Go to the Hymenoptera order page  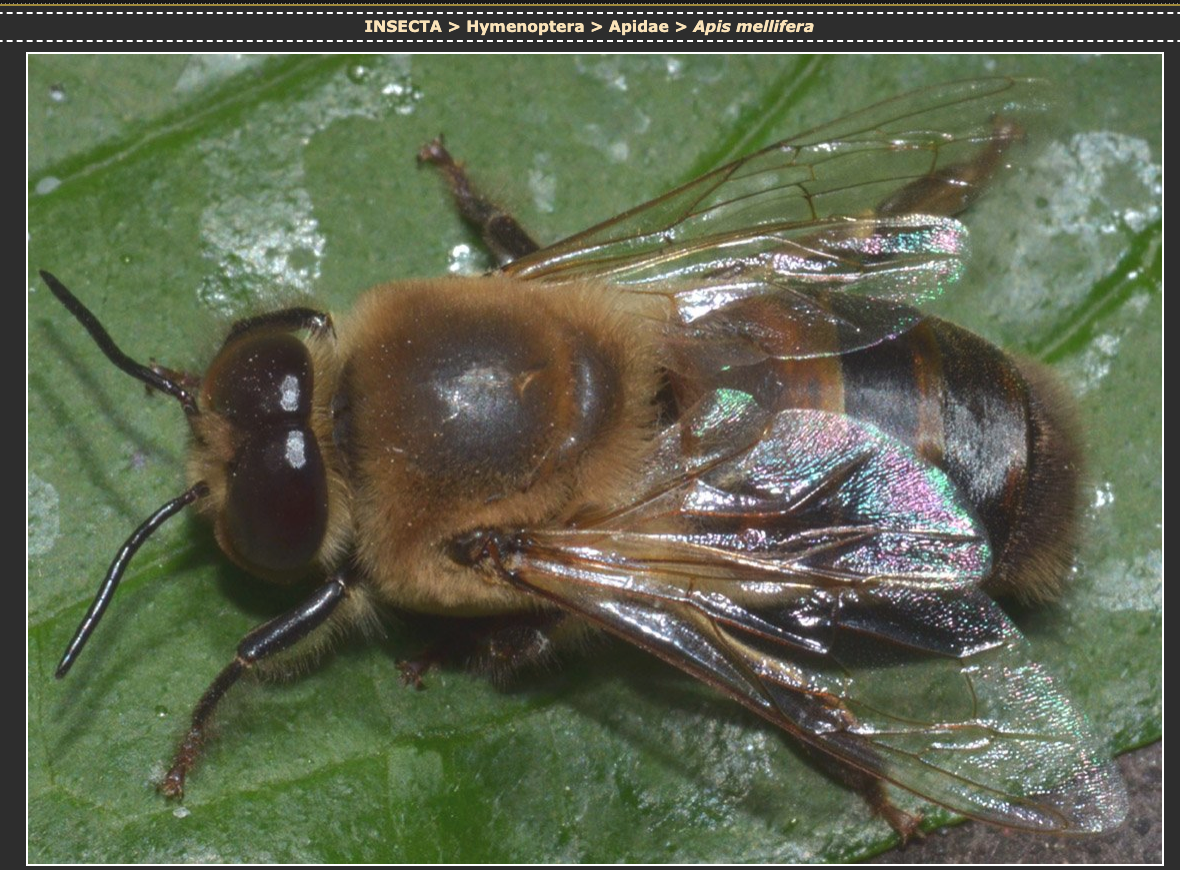point(525,26)
